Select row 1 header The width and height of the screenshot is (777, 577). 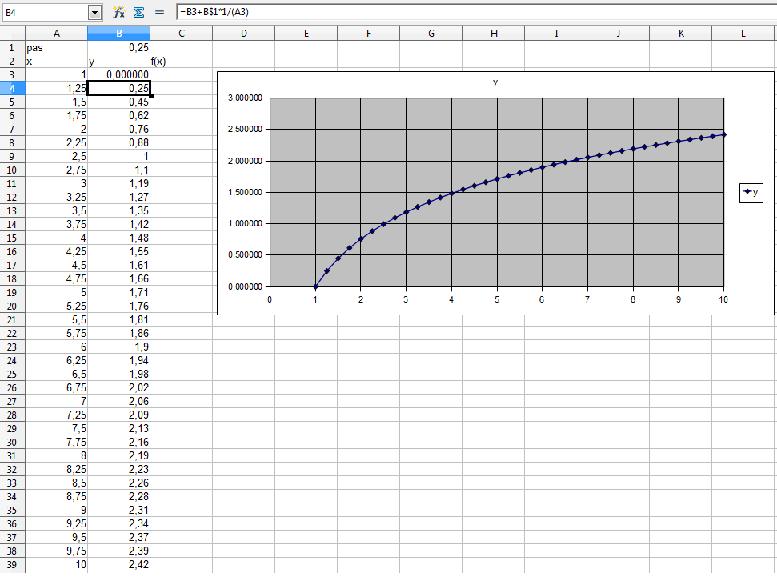point(11,47)
